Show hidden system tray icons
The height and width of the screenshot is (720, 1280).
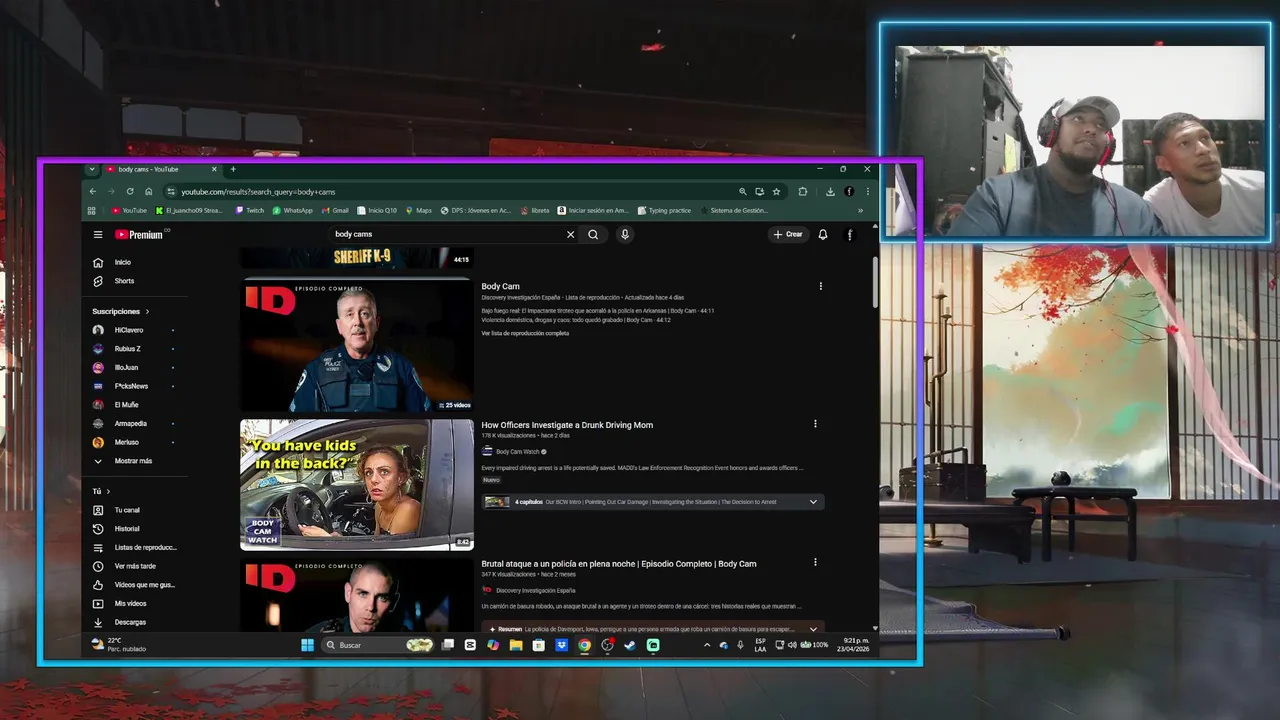707,645
